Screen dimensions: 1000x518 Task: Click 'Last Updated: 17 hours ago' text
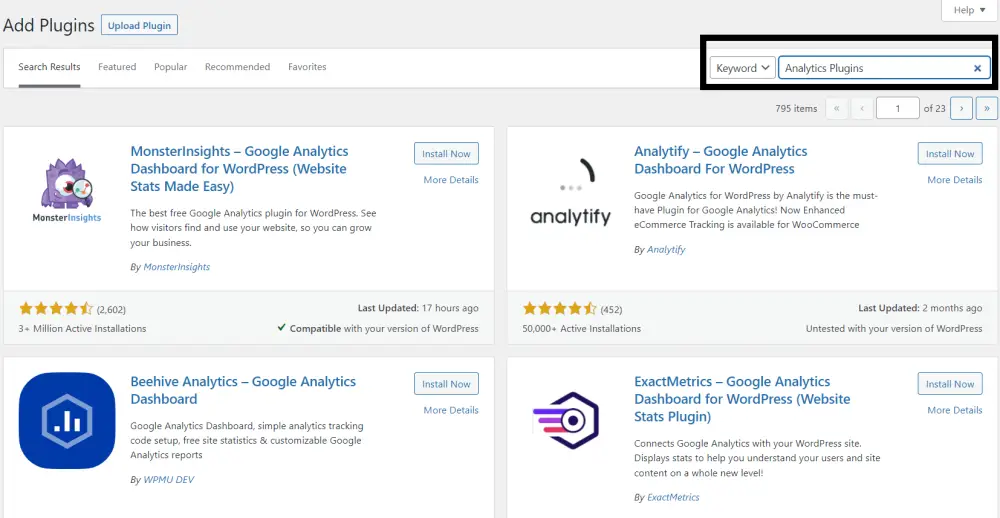pyautogui.click(x=418, y=308)
